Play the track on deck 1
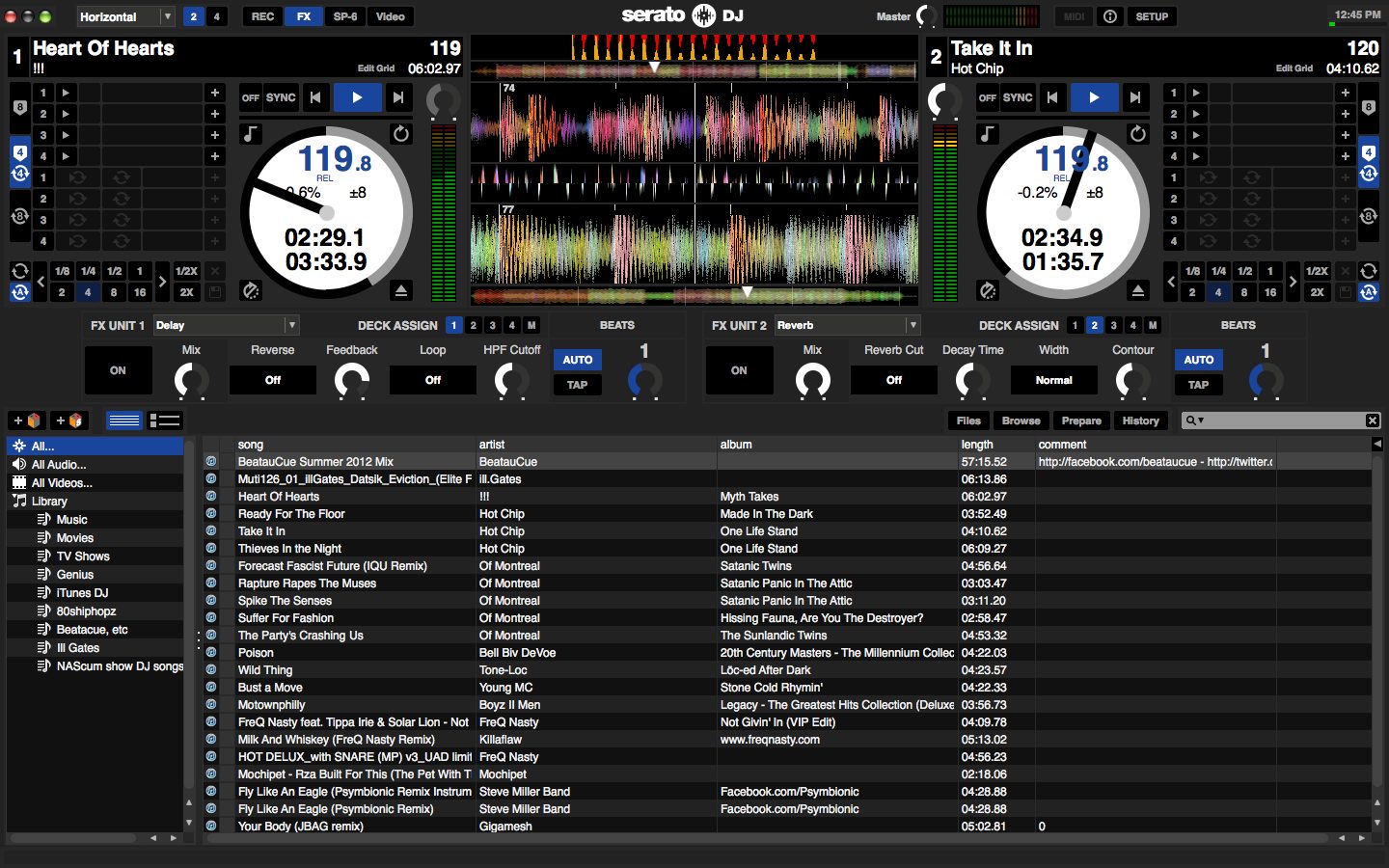Image resolution: width=1389 pixels, height=868 pixels. coord(357,97)
